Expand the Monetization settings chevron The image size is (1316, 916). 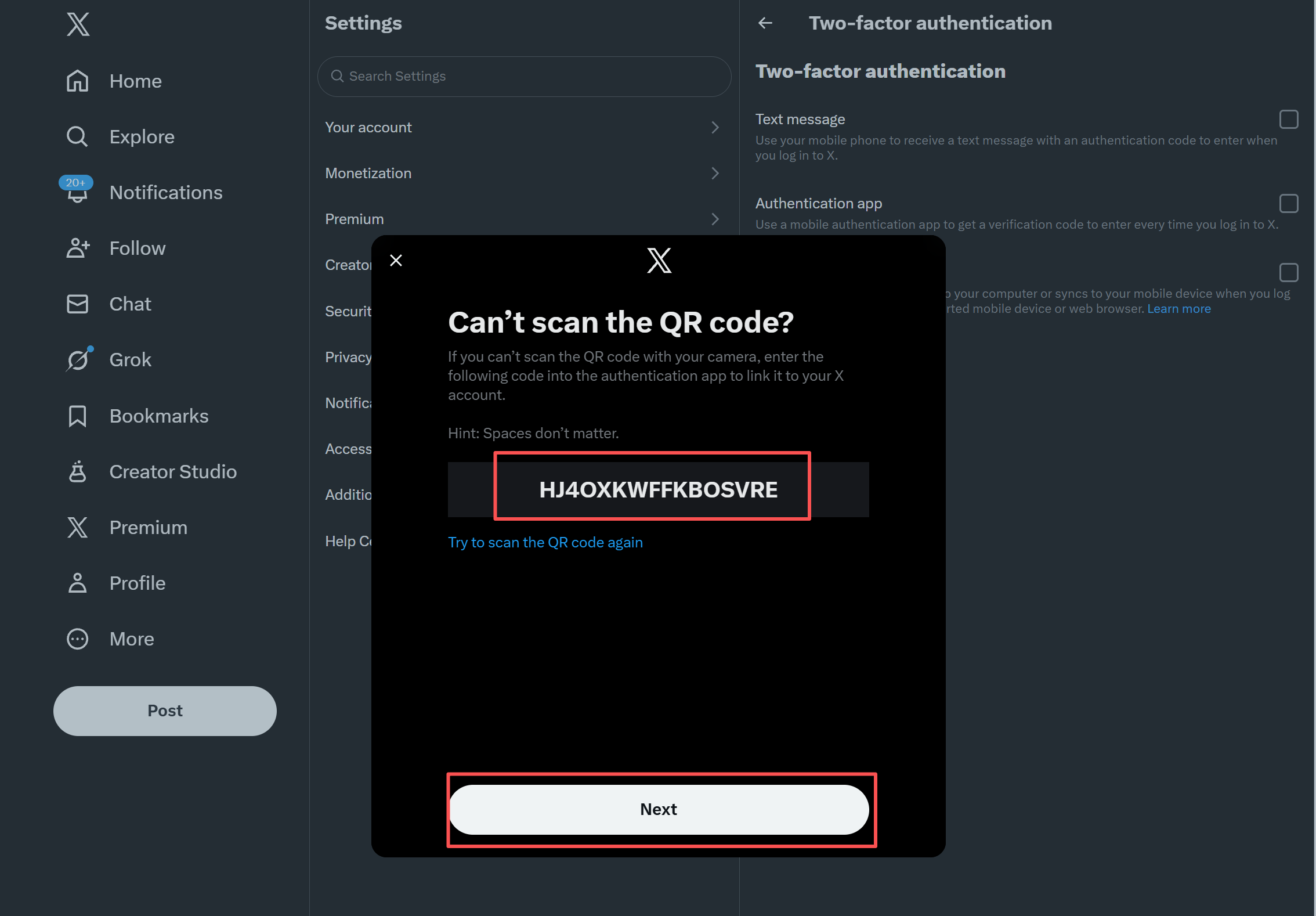(x=715, y=174)
